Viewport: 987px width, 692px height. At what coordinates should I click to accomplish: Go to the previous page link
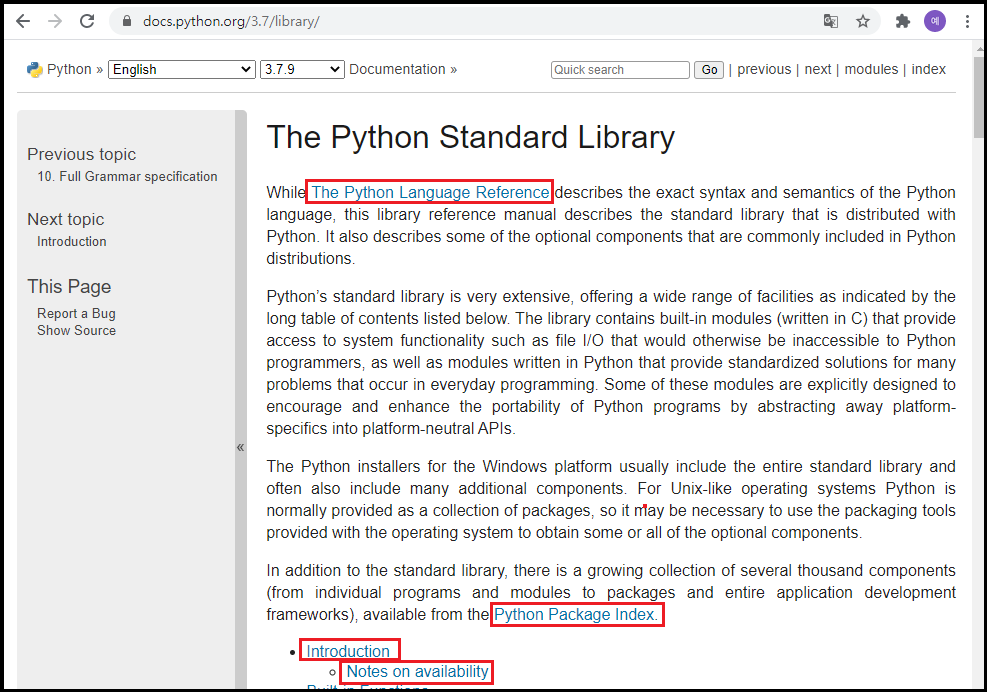[764, 69]
